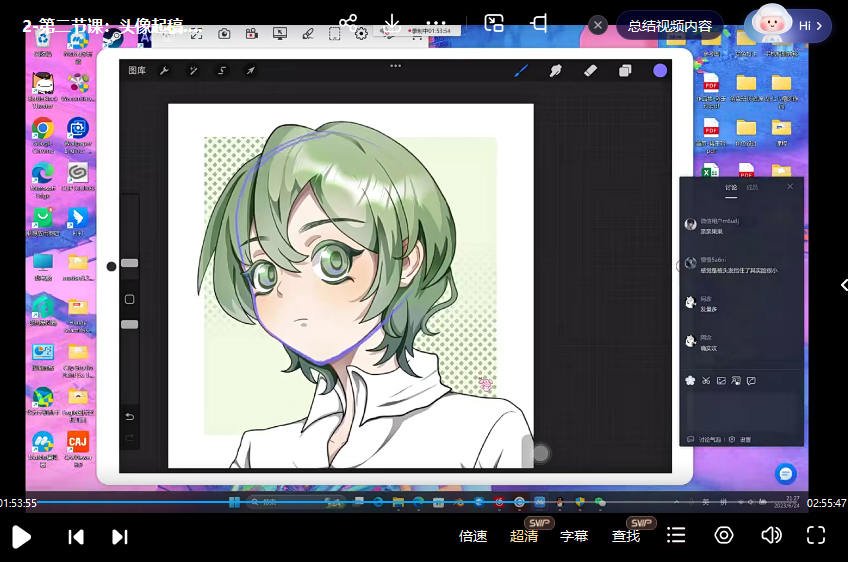Open the playlist icon in player bar

tap(677, 536)
